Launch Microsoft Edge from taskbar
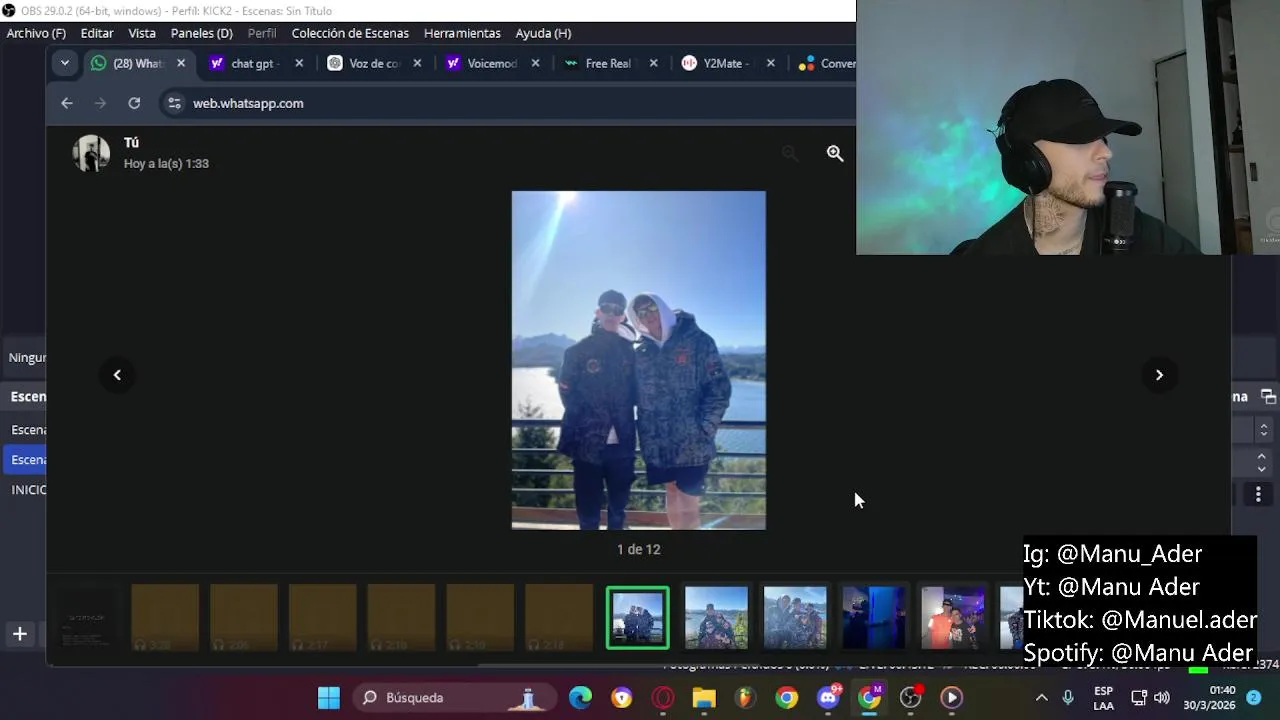Image resolution: width=1280 pixels, height=720 pixels. click(580, 698)
